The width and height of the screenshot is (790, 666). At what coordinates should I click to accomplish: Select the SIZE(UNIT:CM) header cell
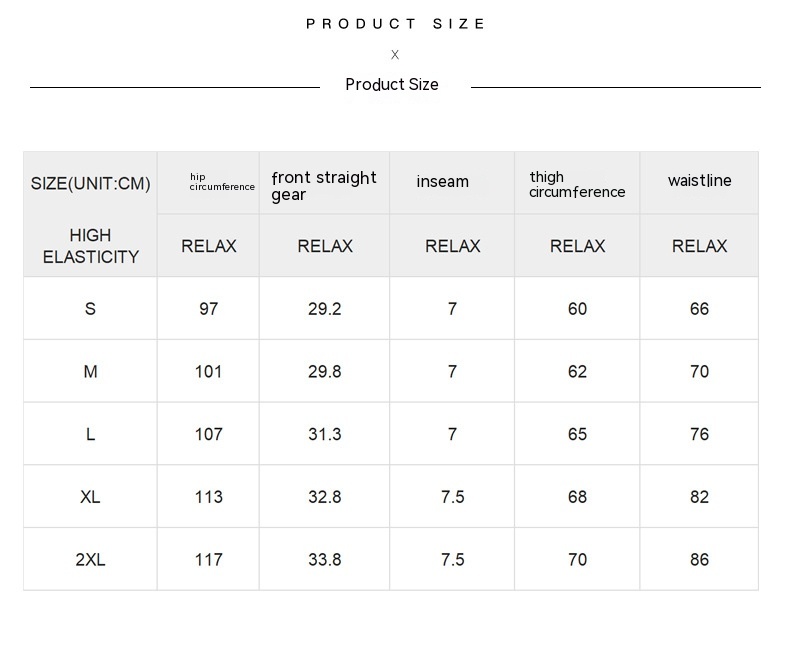pyautogui.click(x=90, y=183)
